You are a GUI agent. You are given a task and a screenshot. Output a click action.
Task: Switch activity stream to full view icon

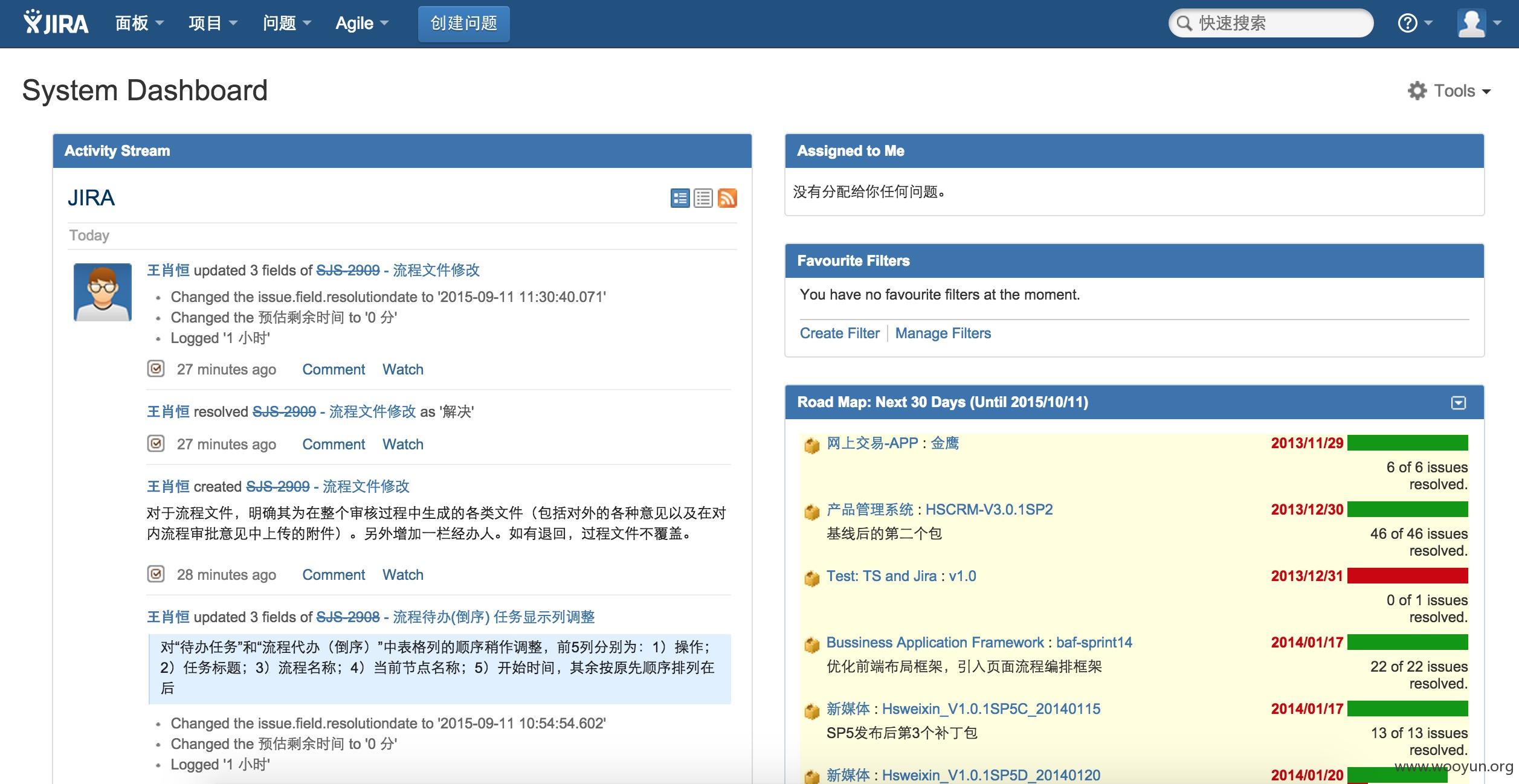coord(680,198)
